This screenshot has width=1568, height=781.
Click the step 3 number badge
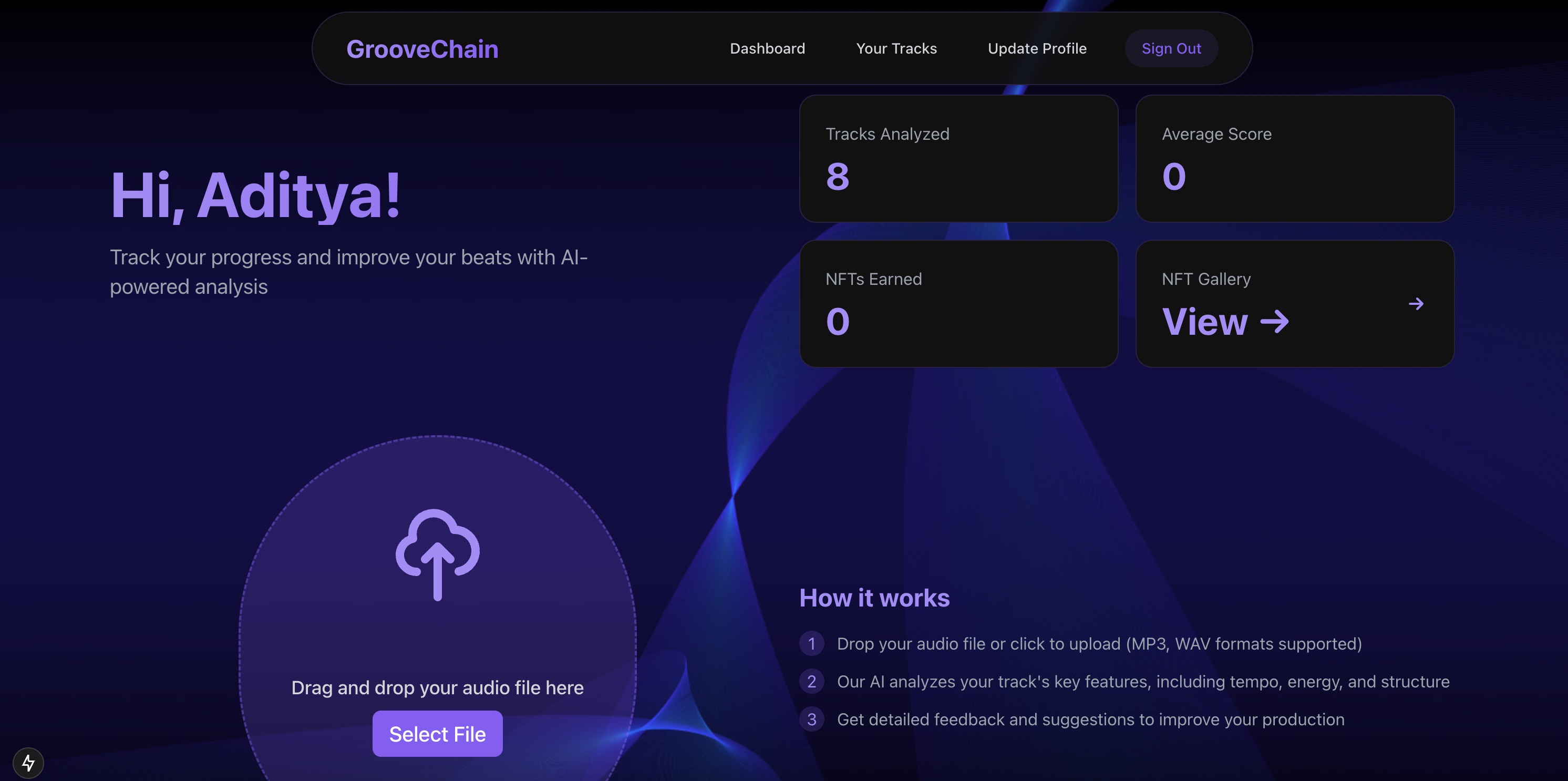click(x=811, y=719)
